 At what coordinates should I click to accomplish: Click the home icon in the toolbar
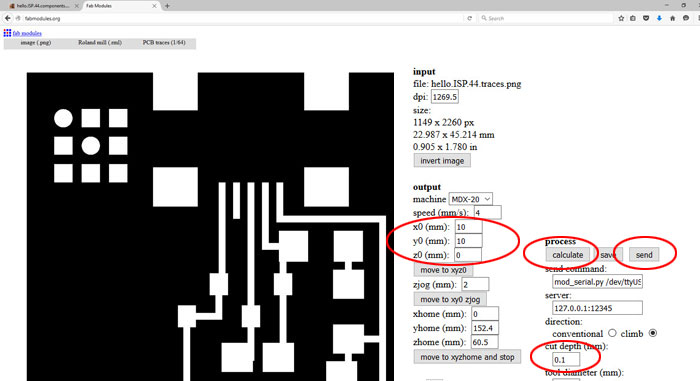(x=672, y=18)
